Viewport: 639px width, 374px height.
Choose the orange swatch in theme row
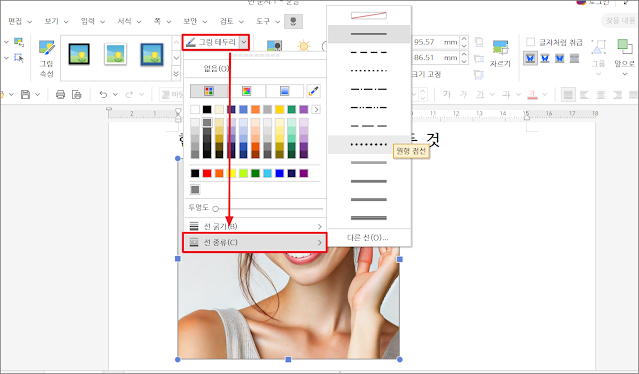(255, 109)
